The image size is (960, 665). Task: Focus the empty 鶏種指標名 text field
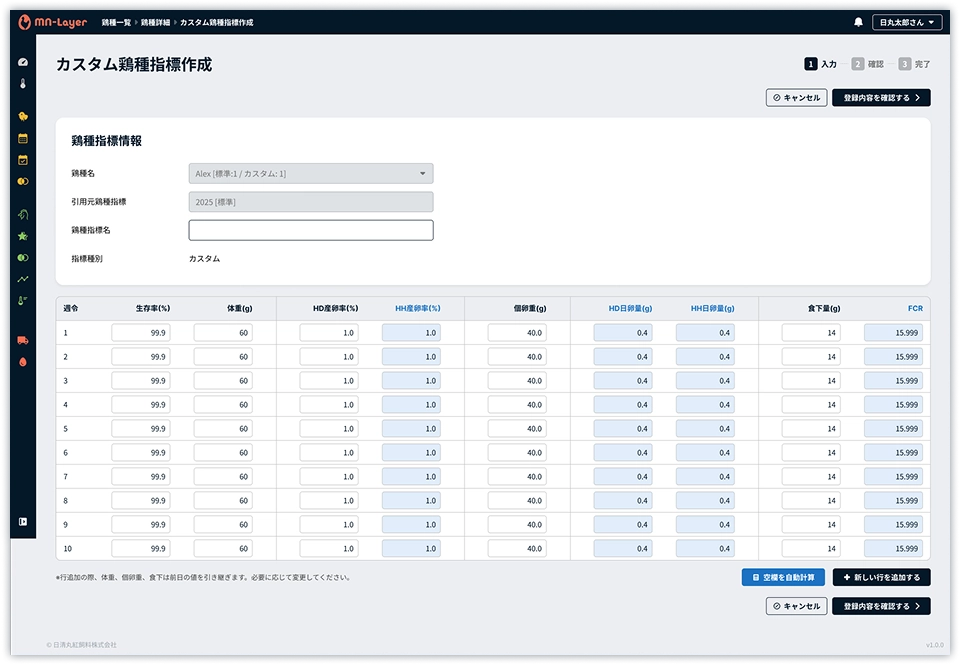(311, 230)
